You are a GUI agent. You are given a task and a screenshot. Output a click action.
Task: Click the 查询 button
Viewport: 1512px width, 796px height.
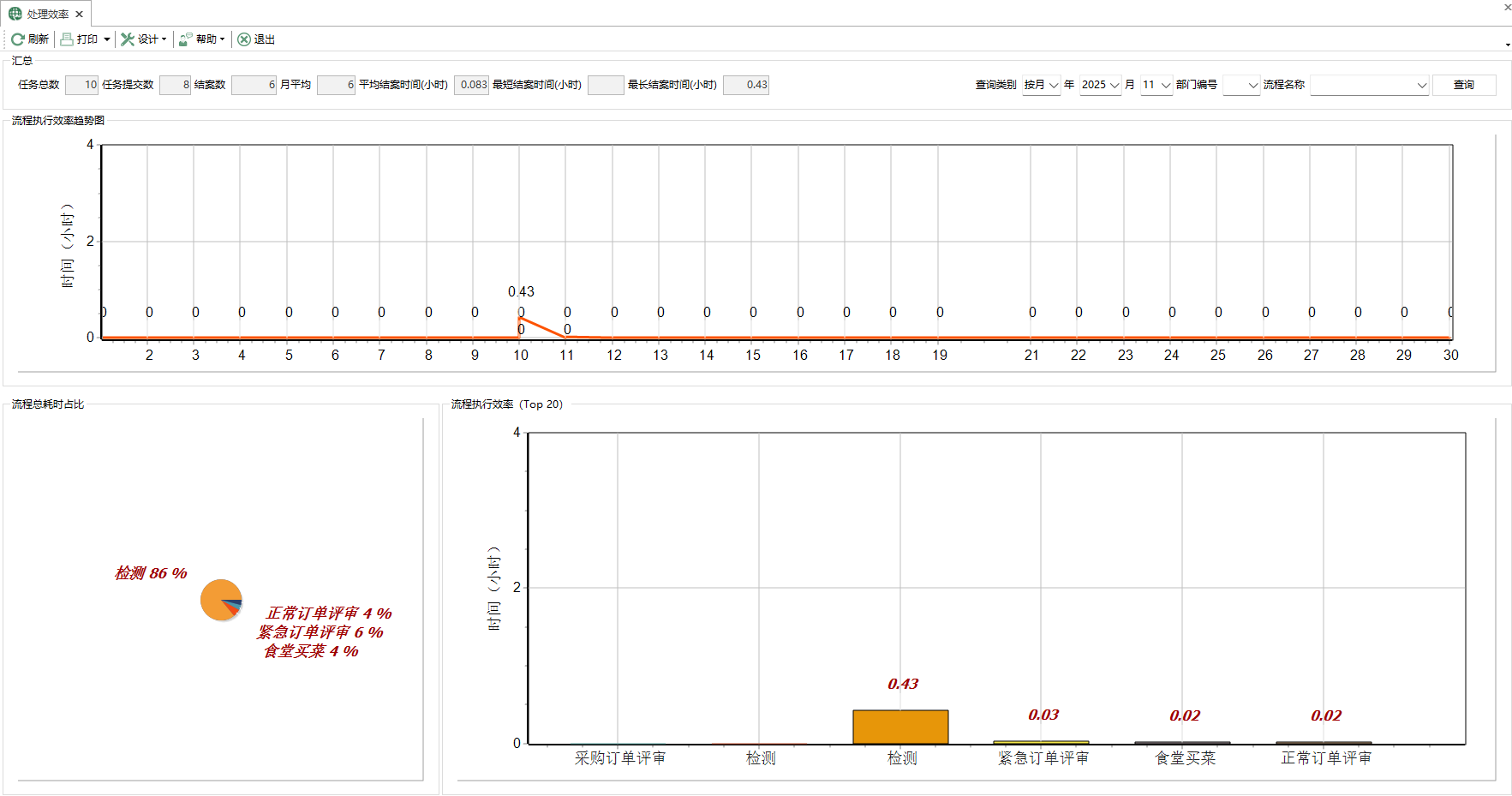(x=1463, y=85)
